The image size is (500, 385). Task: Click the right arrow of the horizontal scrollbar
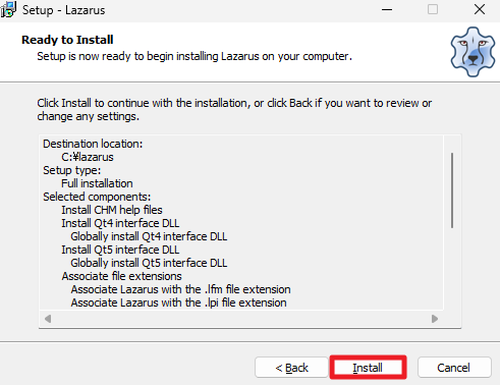coord(435,319)
